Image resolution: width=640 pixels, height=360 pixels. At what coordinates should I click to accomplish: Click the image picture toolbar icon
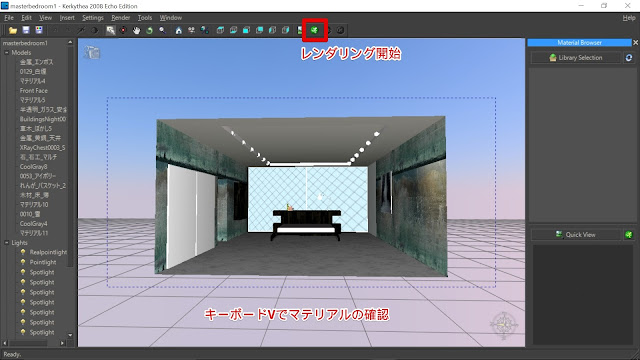pos(300,30)
